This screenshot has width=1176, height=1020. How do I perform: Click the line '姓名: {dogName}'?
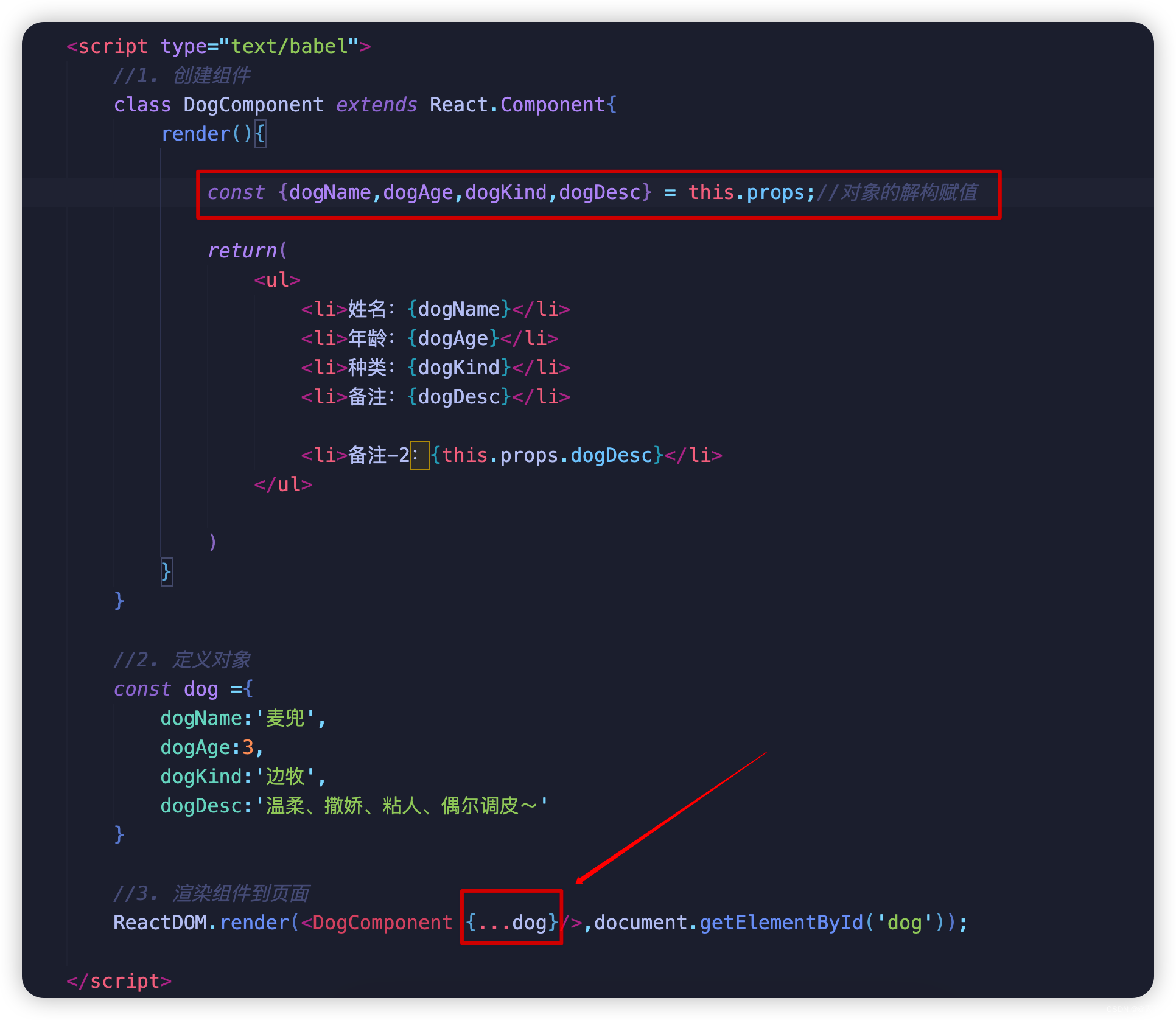click(435, 309)
